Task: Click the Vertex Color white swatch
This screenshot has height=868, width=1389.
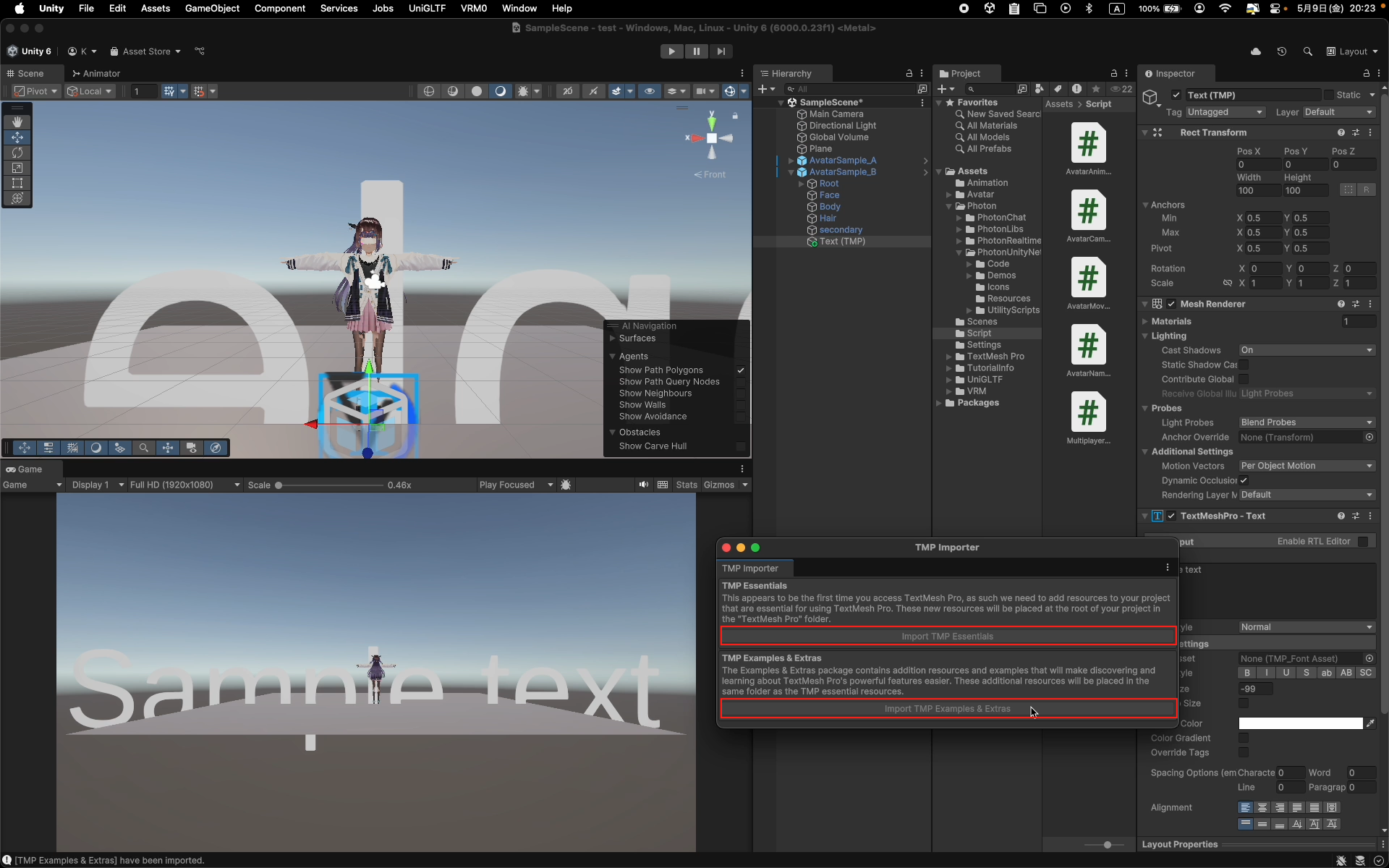Action: (x=1301, y=723)
